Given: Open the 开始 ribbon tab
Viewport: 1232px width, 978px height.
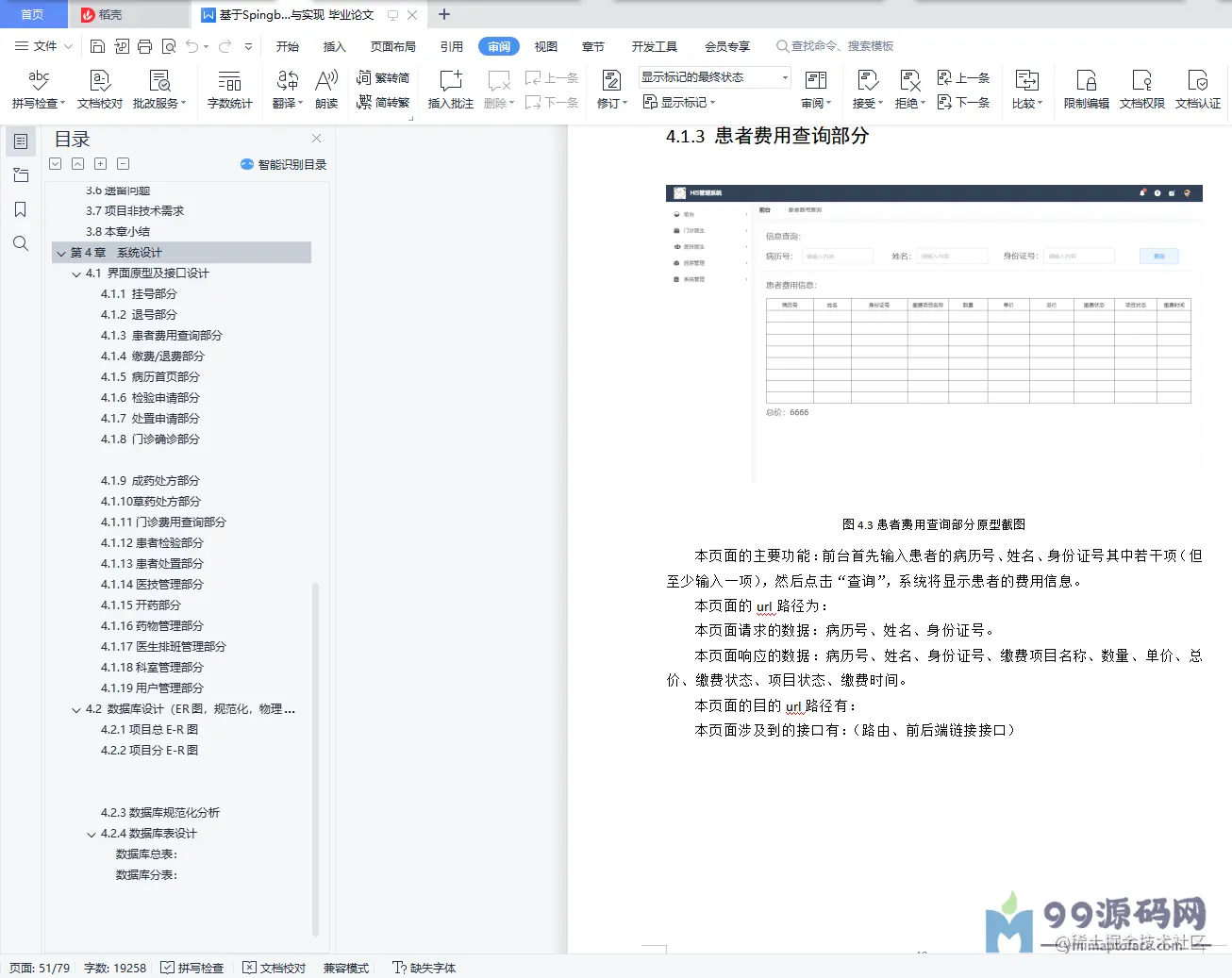Looking at the screenshot, I should click(287, 46).
